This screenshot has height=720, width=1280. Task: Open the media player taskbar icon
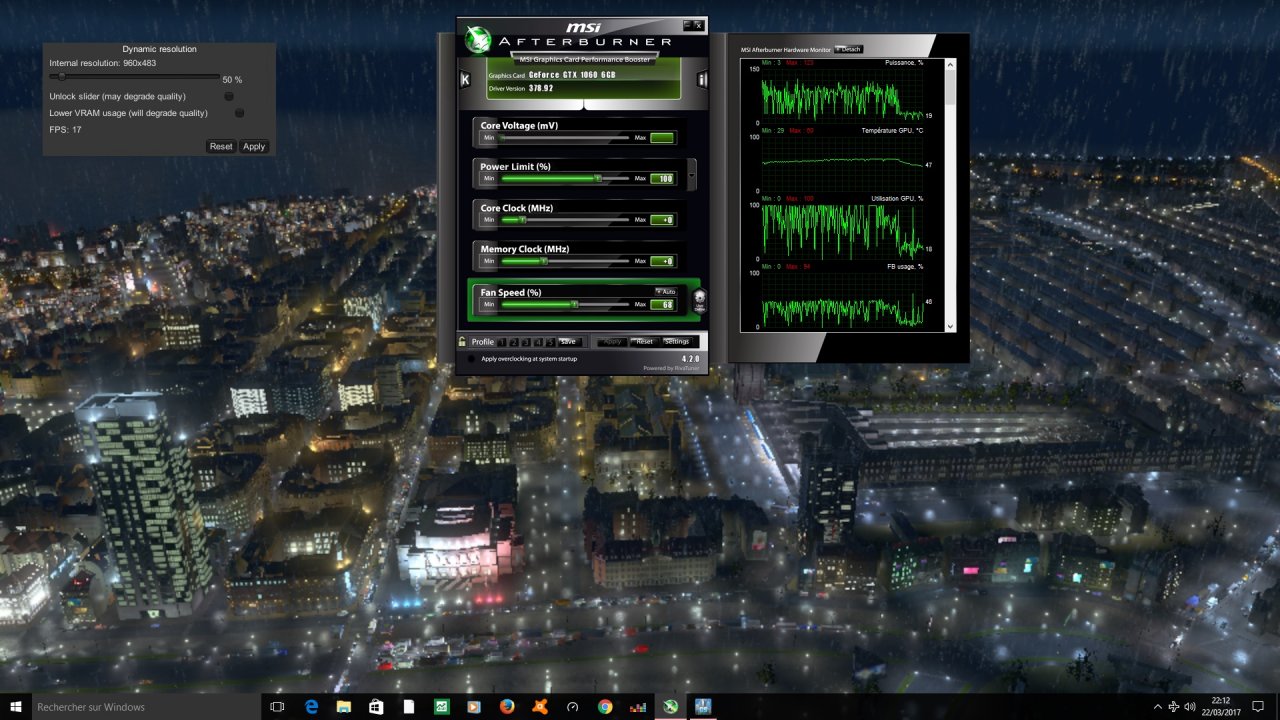point(474,706)
